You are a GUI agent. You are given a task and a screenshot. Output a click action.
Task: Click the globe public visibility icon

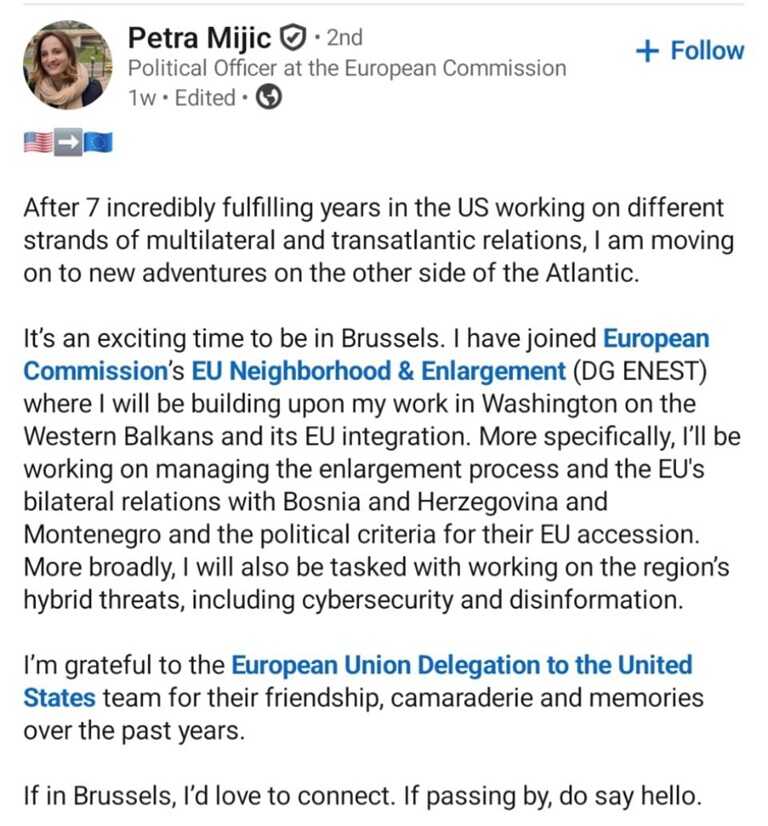click(269, 98)
